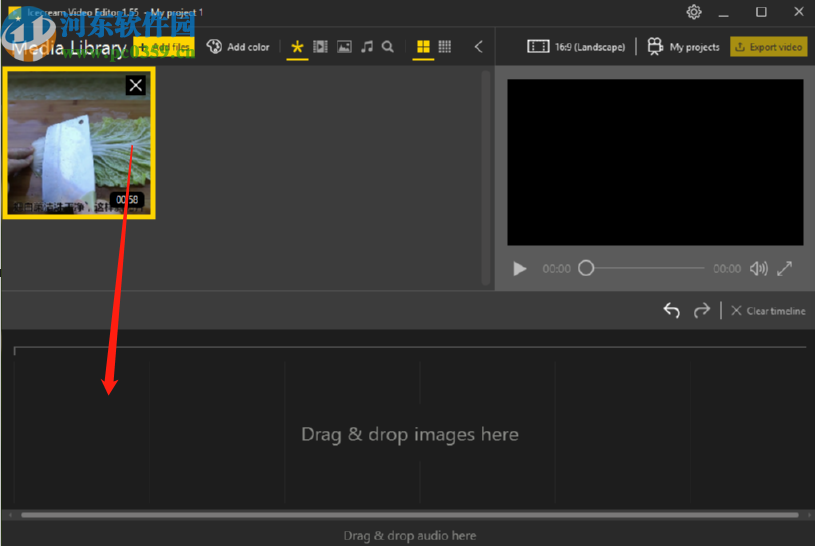Remove the video clip from the library
The image size is (815, 546).
pyautogui.click(x=135, y=86)
